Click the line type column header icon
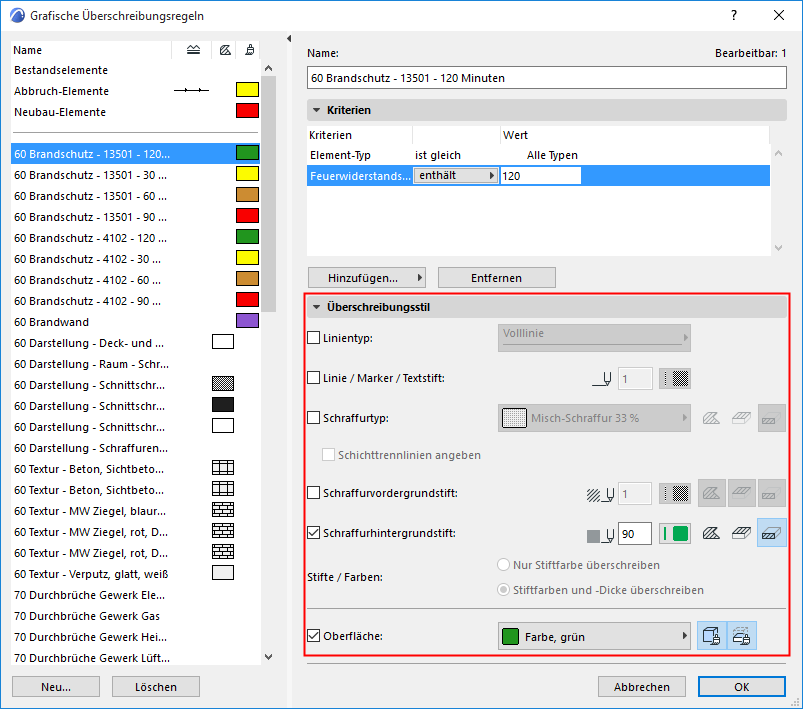The image size is (803, 709). (193, 50)
